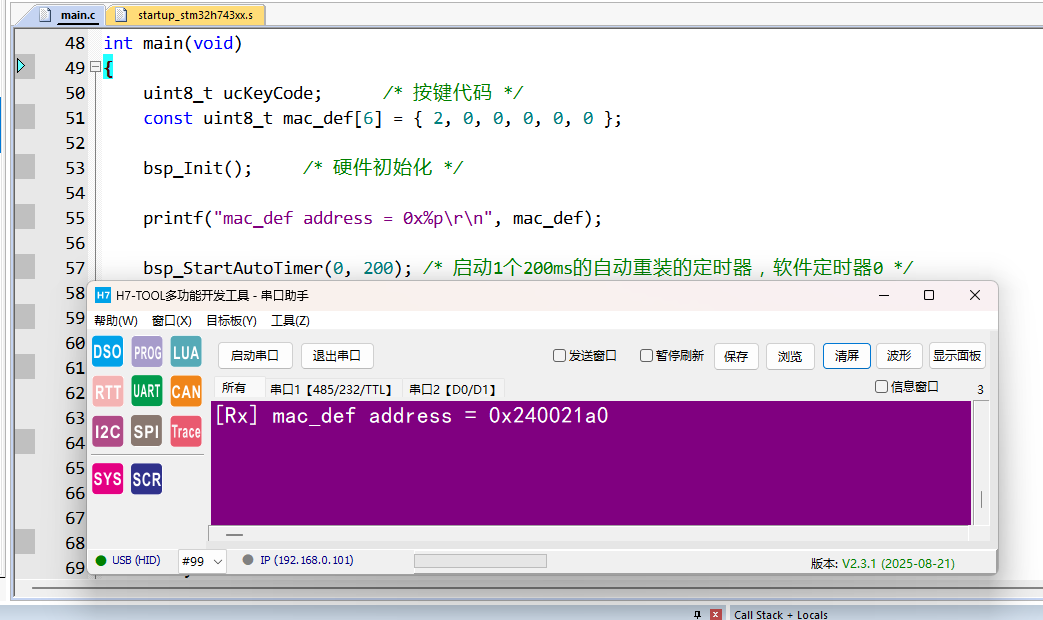Click the 清屏 clear screen button

click(847, 356)
